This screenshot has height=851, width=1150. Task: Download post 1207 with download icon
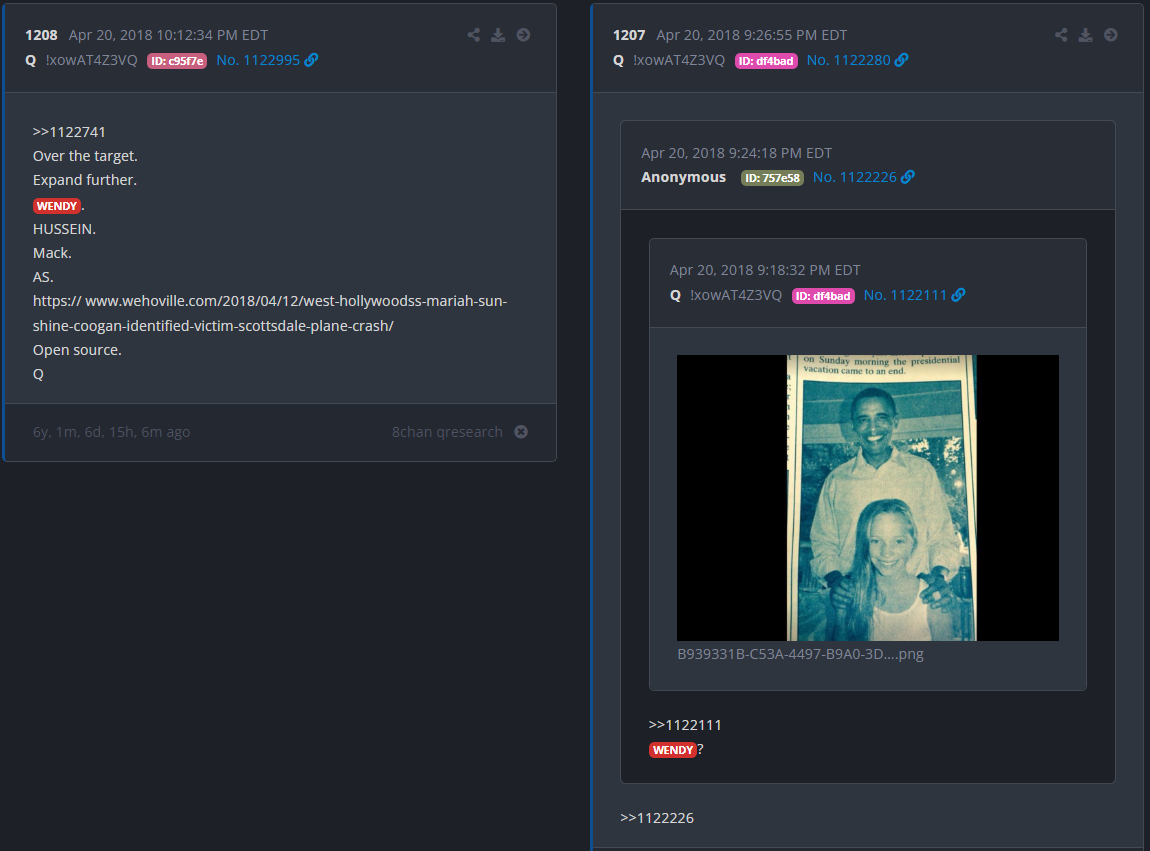coord(1085,35)
